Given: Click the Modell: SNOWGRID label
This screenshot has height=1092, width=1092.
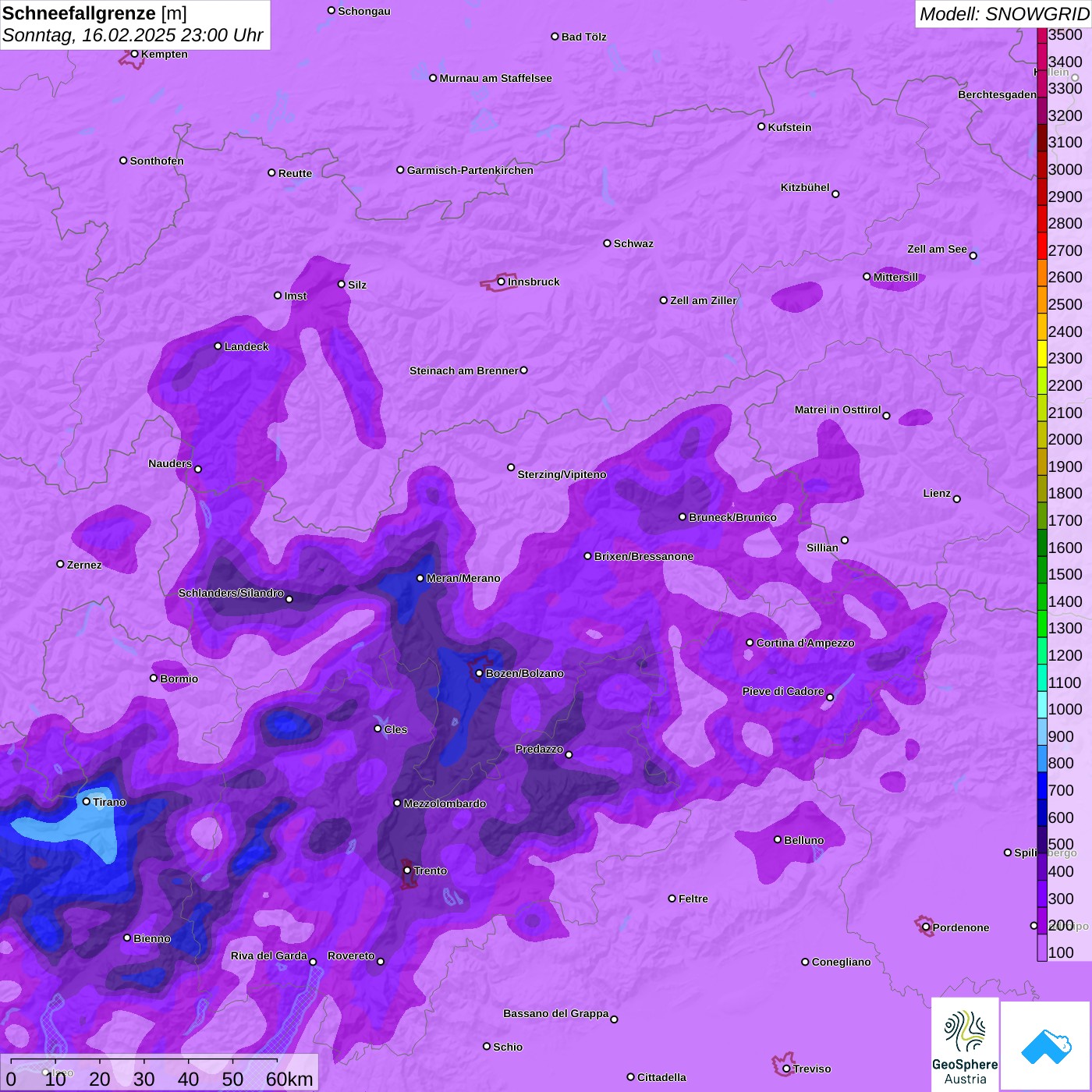Looking at the screenshot, I should (1004, 14).
